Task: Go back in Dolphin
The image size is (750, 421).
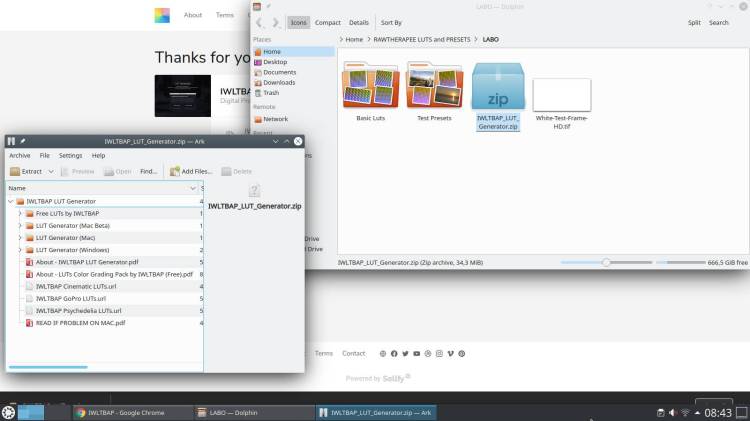Action: click(x=259, y=22)
